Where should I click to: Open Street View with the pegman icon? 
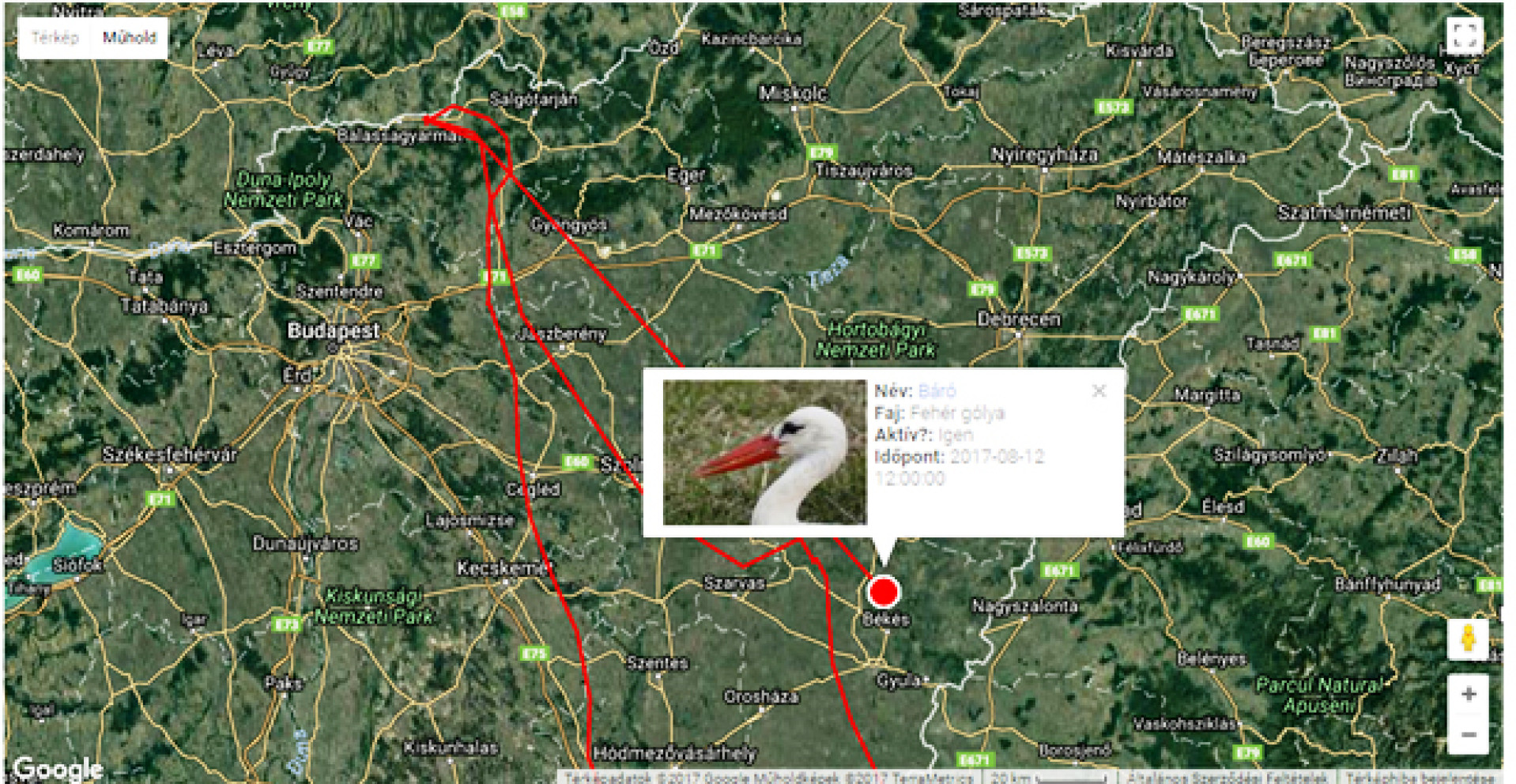[x=1468, y=638]
